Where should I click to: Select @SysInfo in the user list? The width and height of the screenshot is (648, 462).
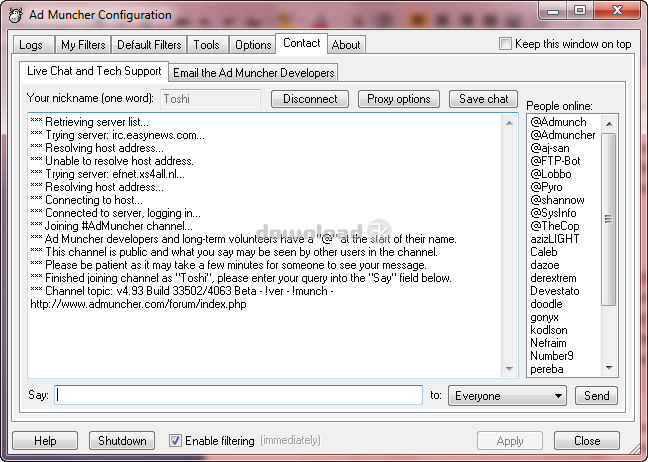pyautogui.click(x=553, y=213)
